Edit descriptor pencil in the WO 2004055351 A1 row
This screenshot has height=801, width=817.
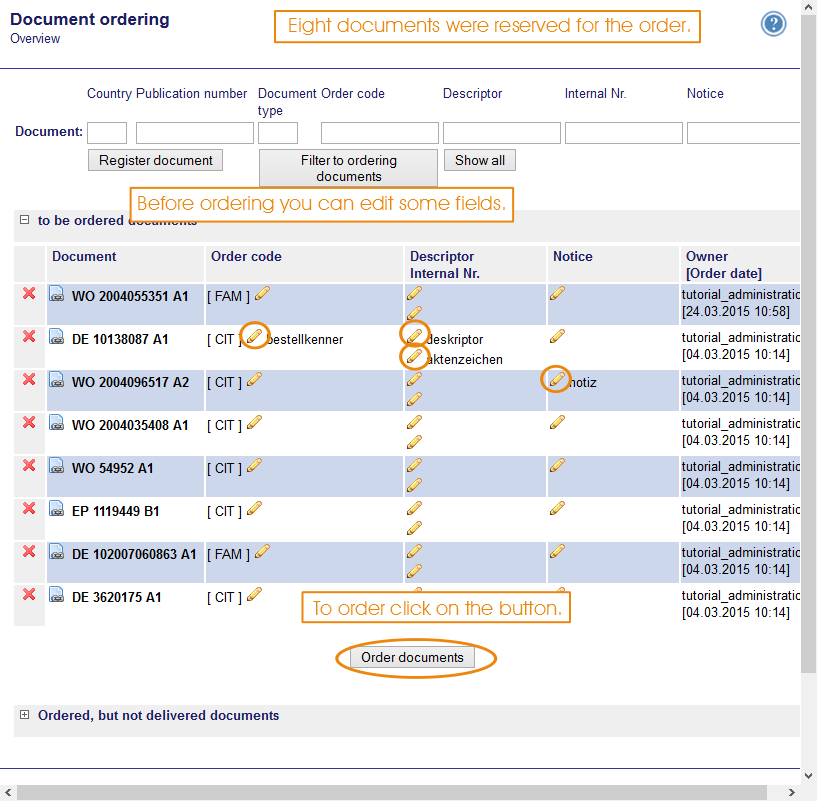[x=414, y=293]
